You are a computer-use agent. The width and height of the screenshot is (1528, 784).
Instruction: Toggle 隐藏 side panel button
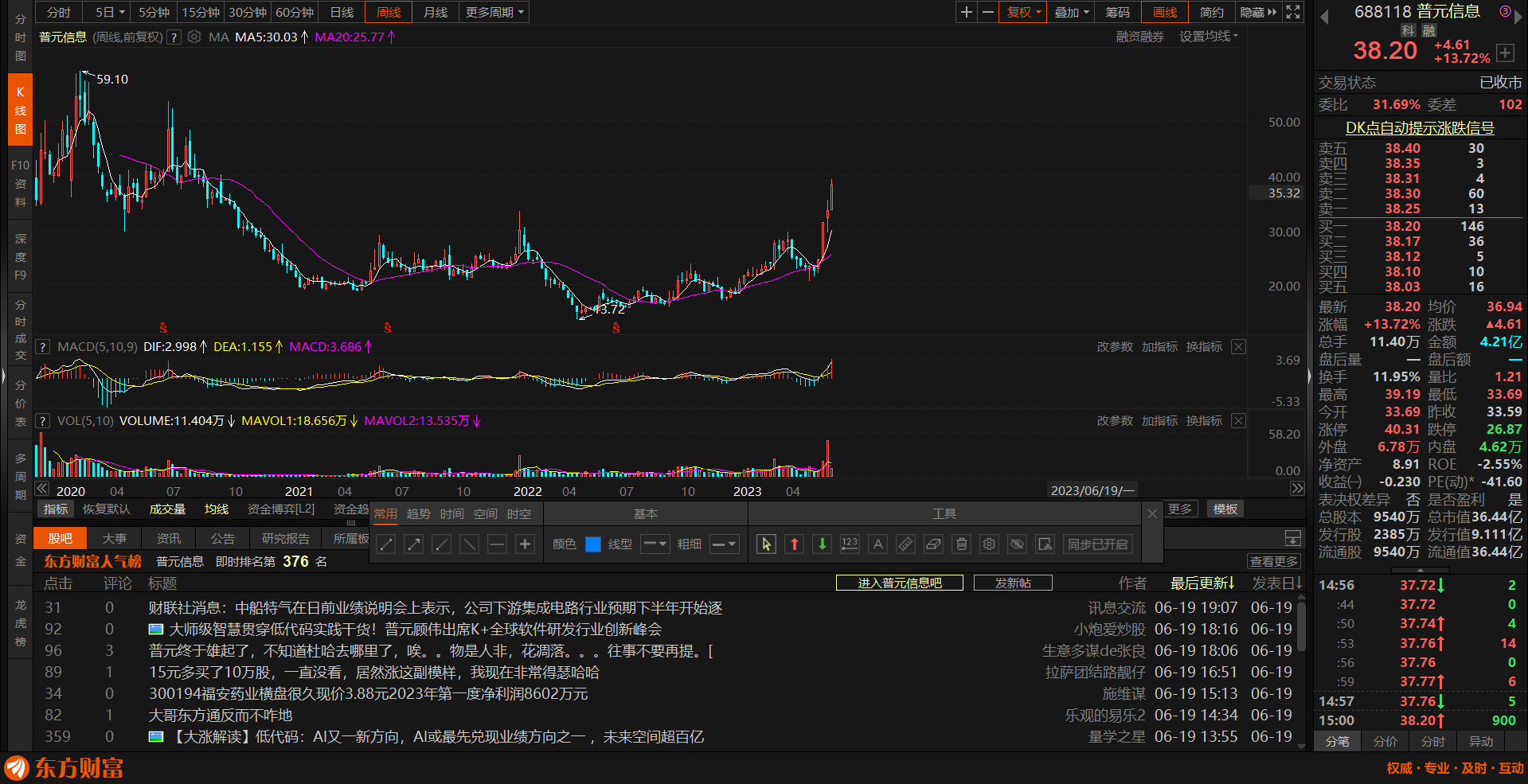(x=1259, y=12)
